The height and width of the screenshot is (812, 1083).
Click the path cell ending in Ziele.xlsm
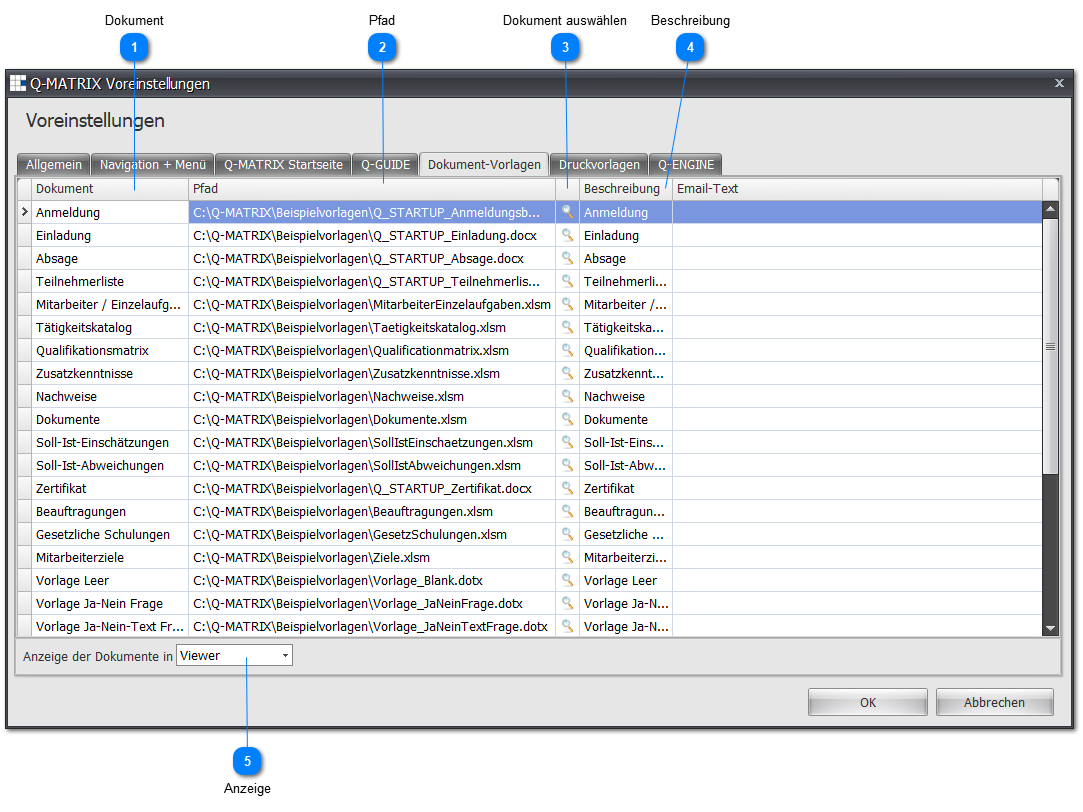coord(372,557)
